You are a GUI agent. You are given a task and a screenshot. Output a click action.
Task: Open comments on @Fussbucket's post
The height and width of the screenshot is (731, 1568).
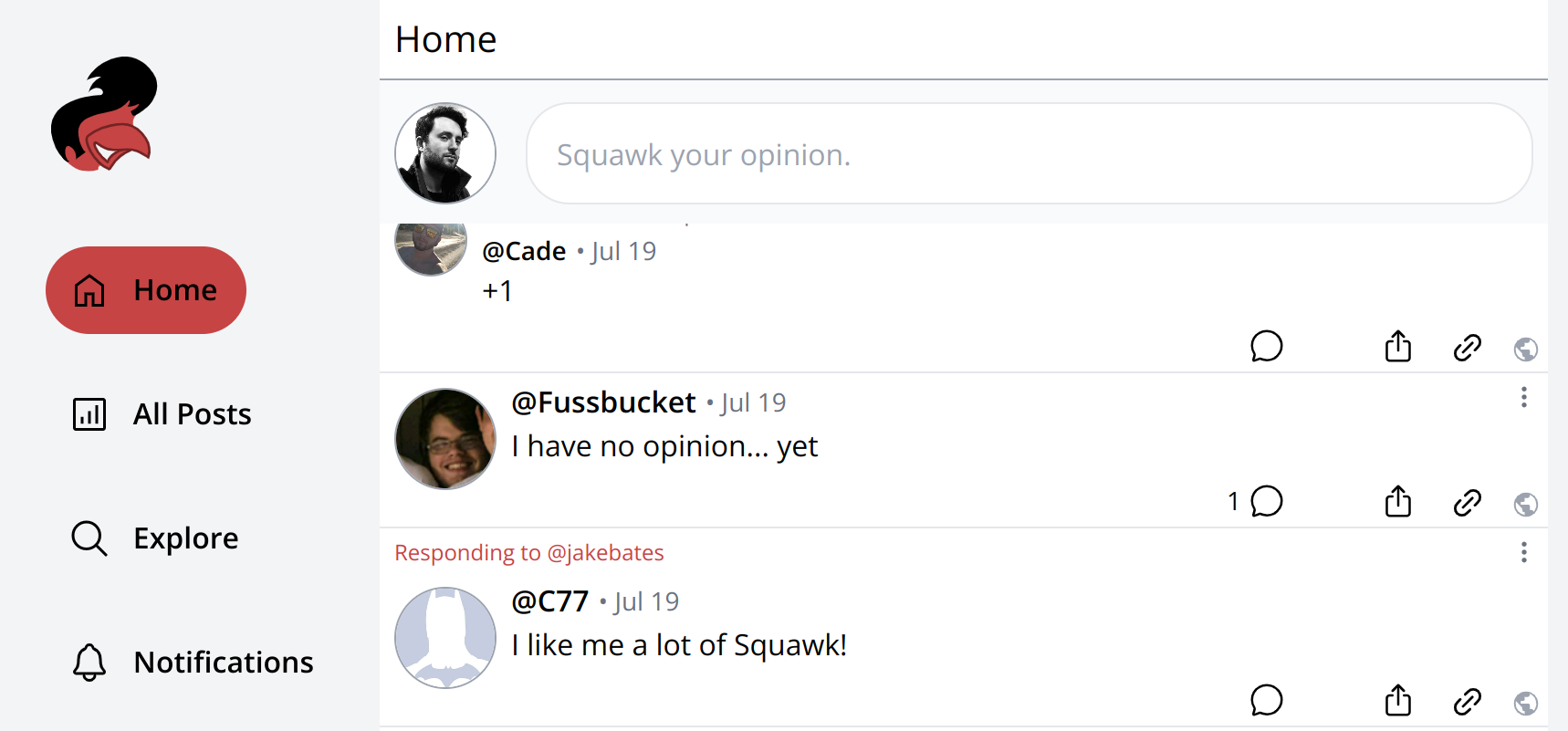(1267, 502)
